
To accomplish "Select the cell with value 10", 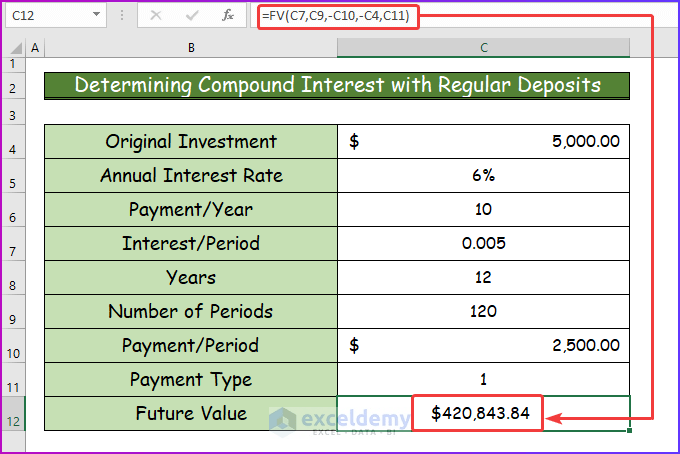I will [x=484, y=209].
